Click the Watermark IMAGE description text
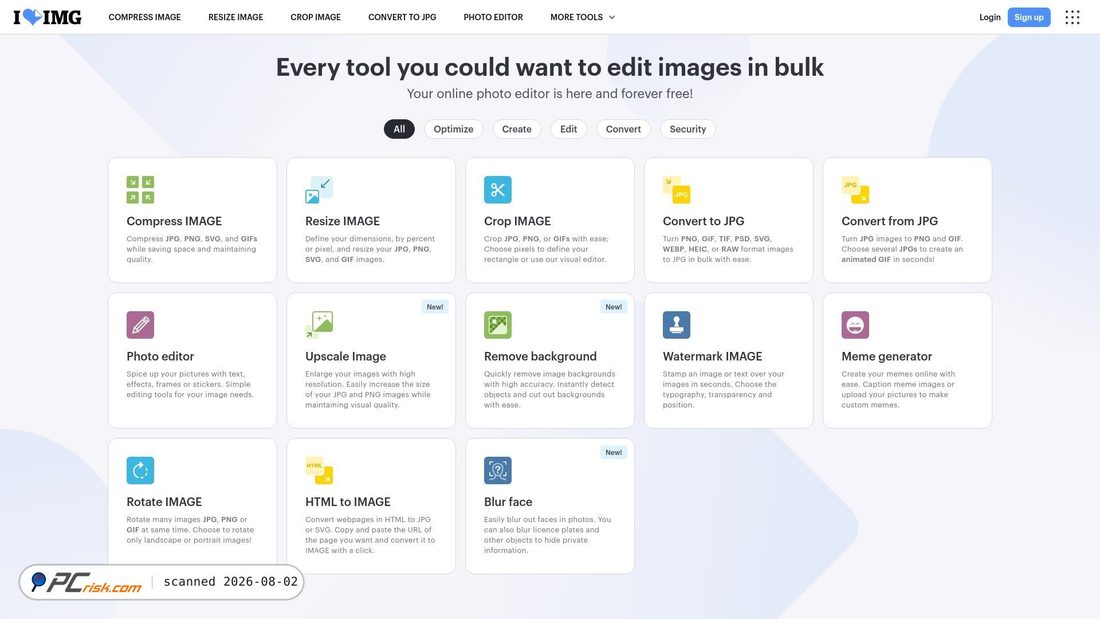 [x=723, y=390]
